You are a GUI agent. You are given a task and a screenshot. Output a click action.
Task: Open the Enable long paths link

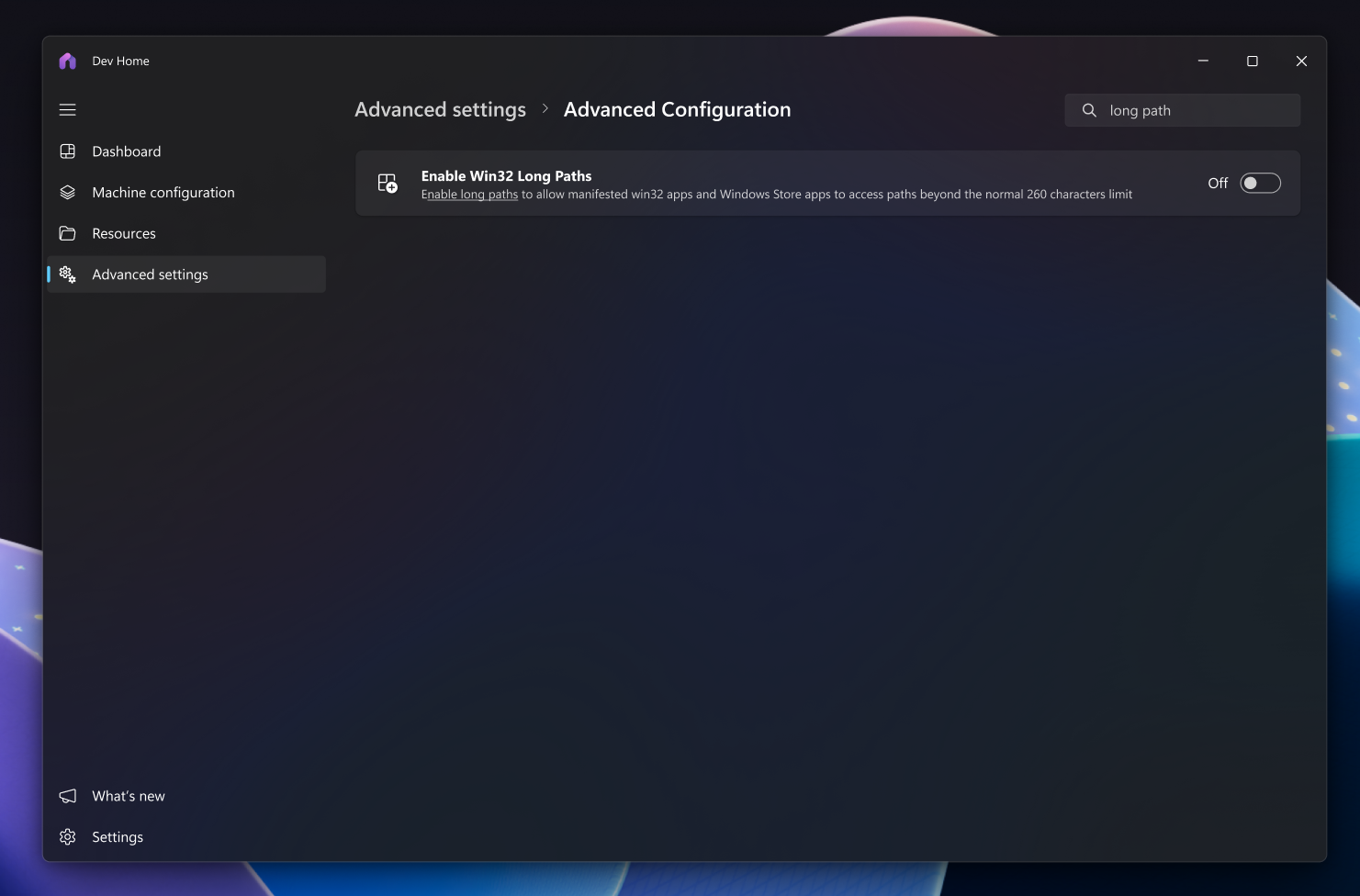pyautogui.click(x=469, y=194)
